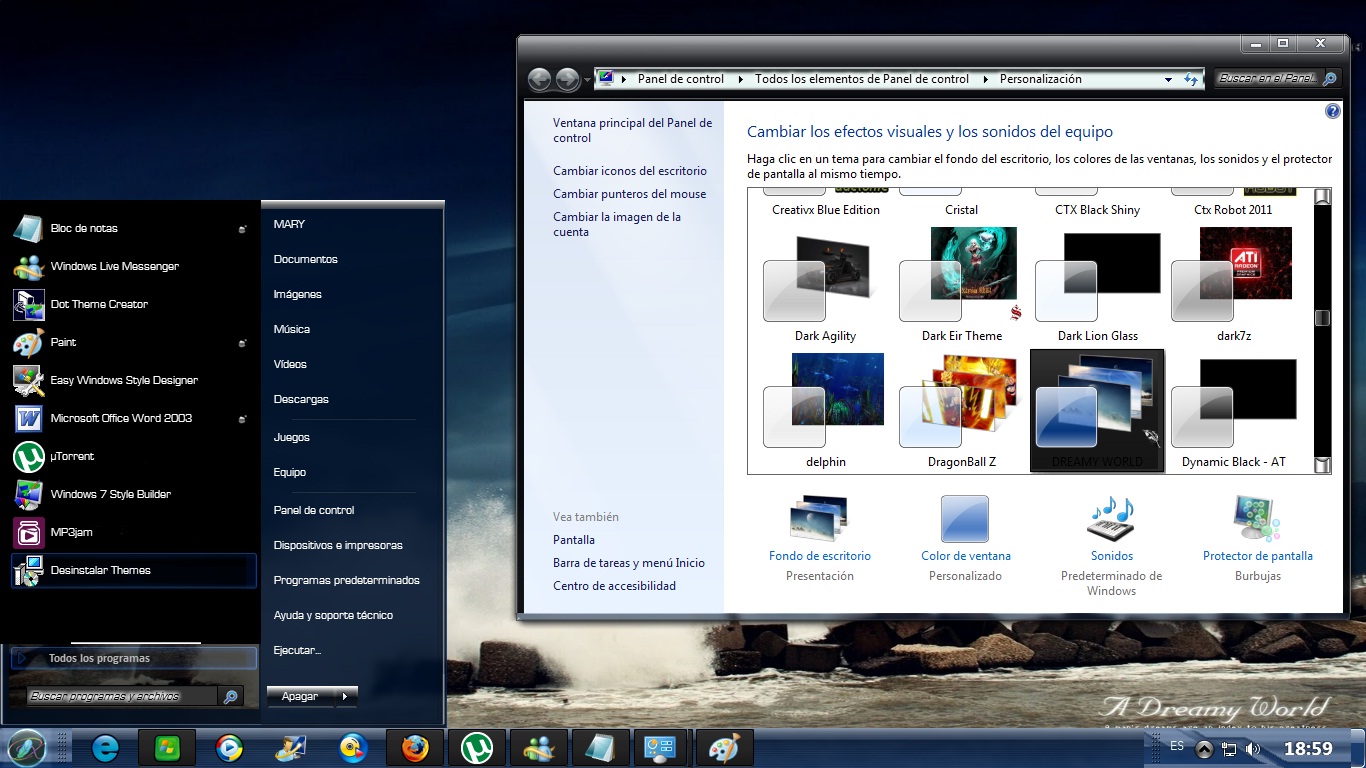Viewport: 1366px width, 768px height.
Task: Open MP3jam from Start menu
Action: coord(133,532)
